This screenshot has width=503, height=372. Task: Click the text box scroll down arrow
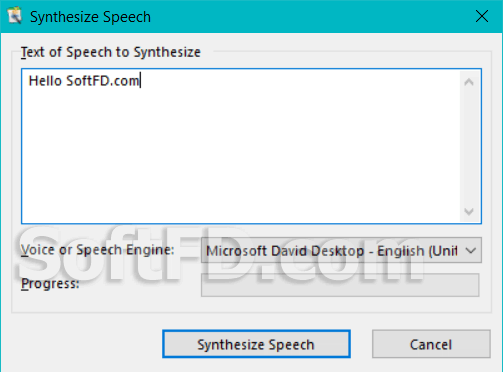click(469, 211)
